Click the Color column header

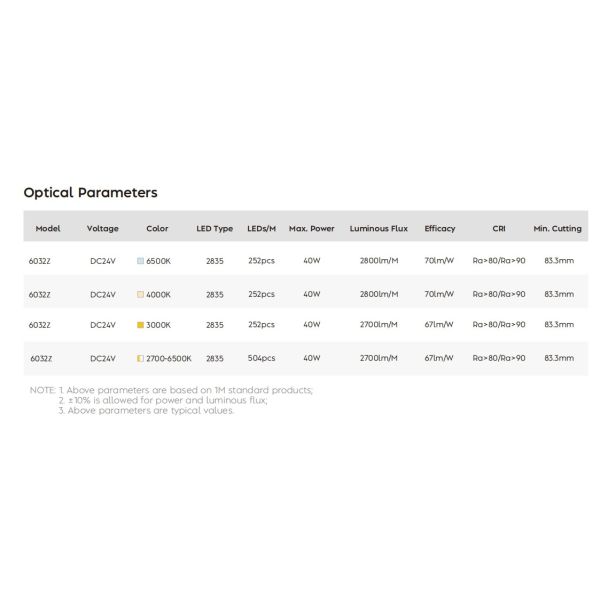(x=157, y=228)
